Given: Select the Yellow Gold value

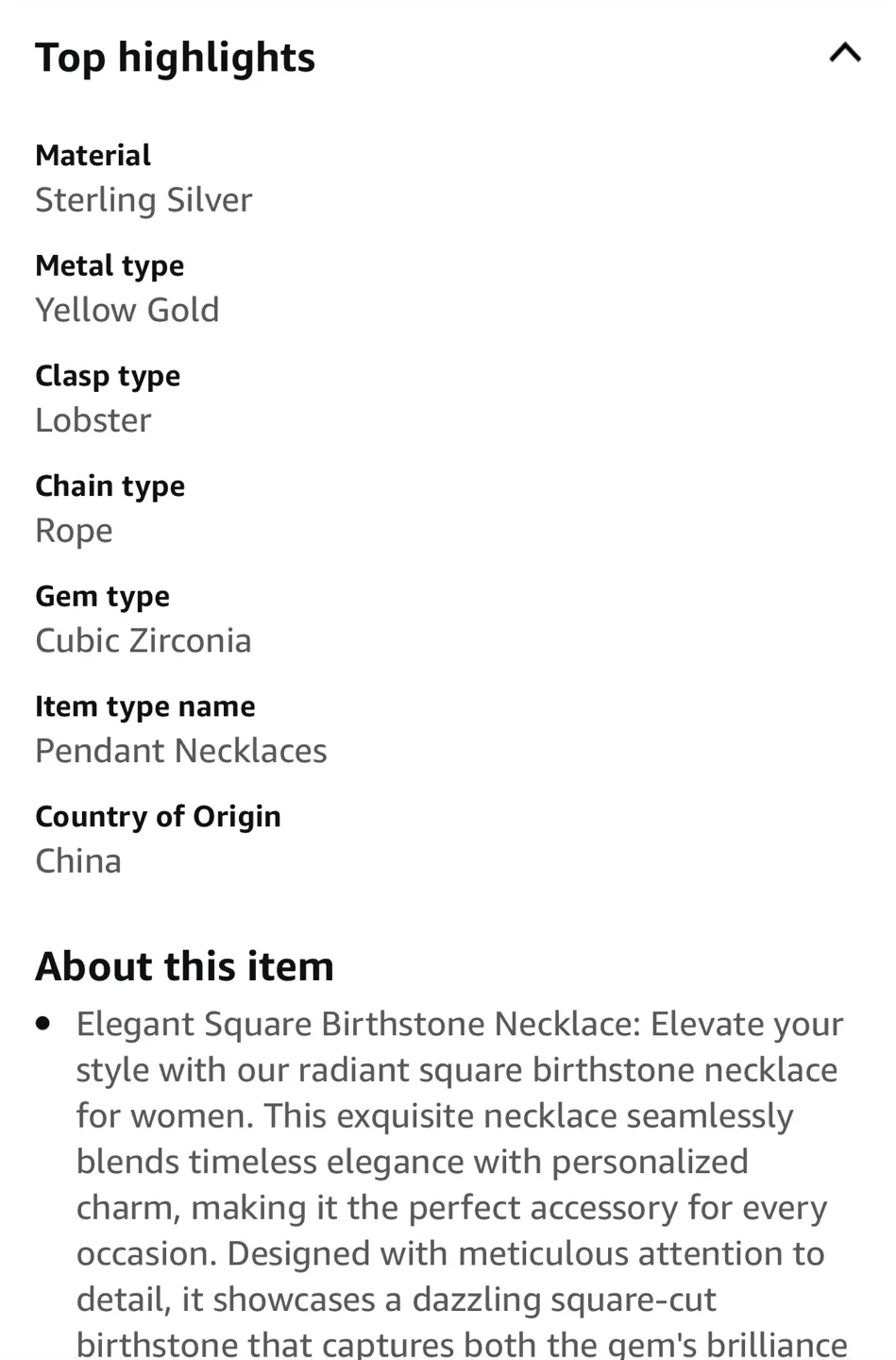Looking at the screenshot, I should (x=127, y=310).
